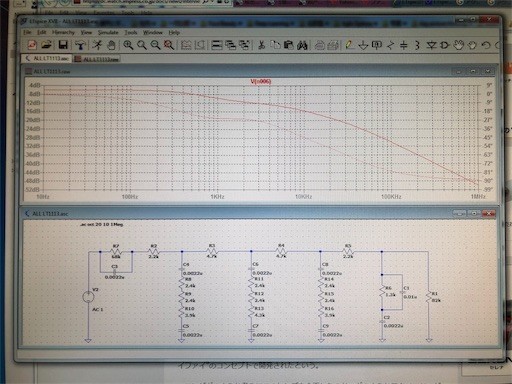Open the Help menu
Viewport: 512px width, 384px height.
[x=174, y=32]
